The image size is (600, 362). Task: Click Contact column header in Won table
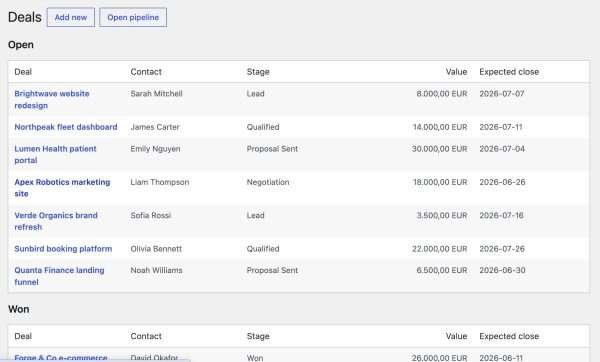pyautogui.click(x=146, y=336)
